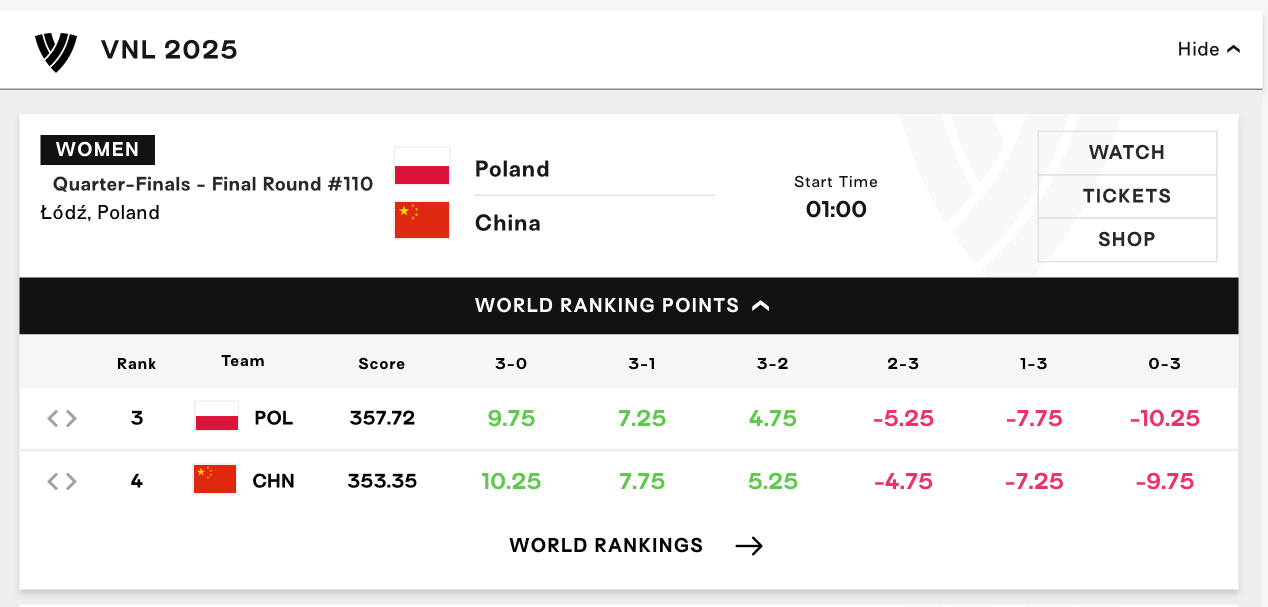Select the China team name

[x=508, y=223]
